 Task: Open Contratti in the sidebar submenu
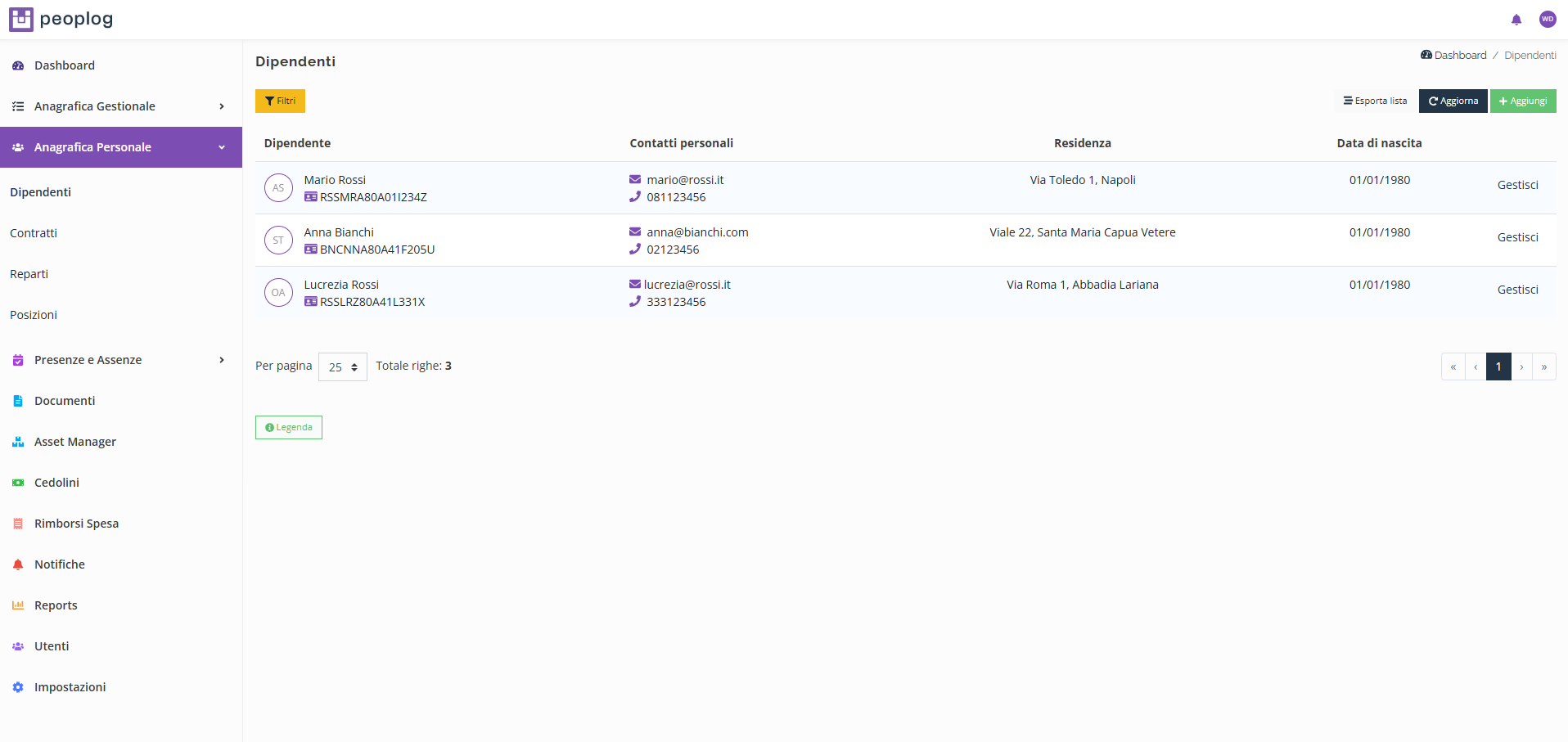point(34,233)
